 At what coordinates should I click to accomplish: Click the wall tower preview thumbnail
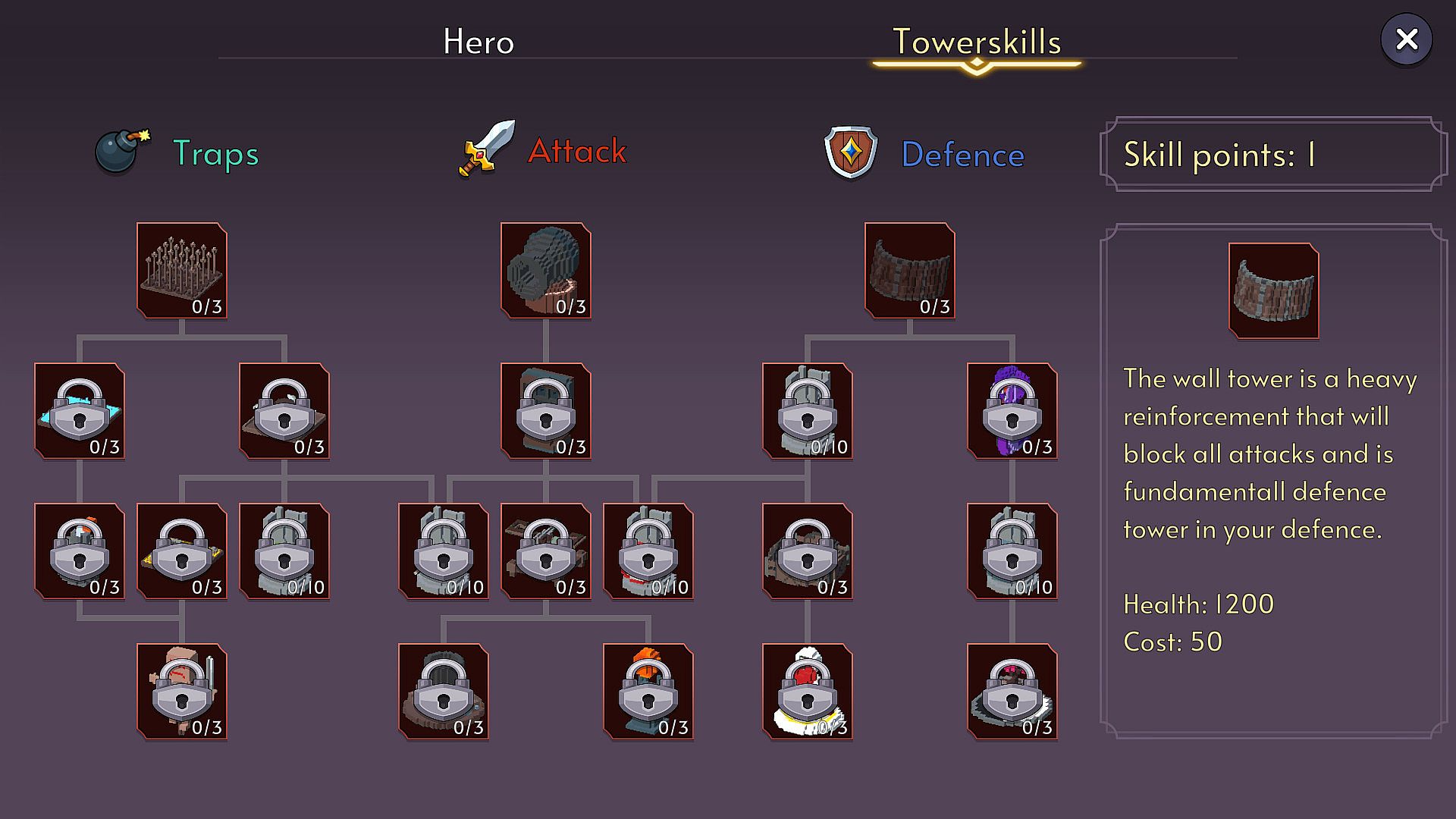pyautogui.click(x=1274, y=291)
